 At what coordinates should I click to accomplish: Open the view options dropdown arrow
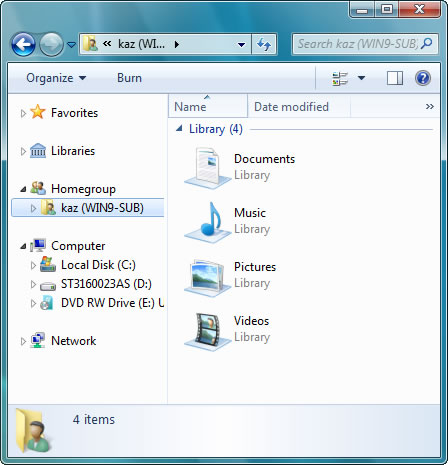361,78
